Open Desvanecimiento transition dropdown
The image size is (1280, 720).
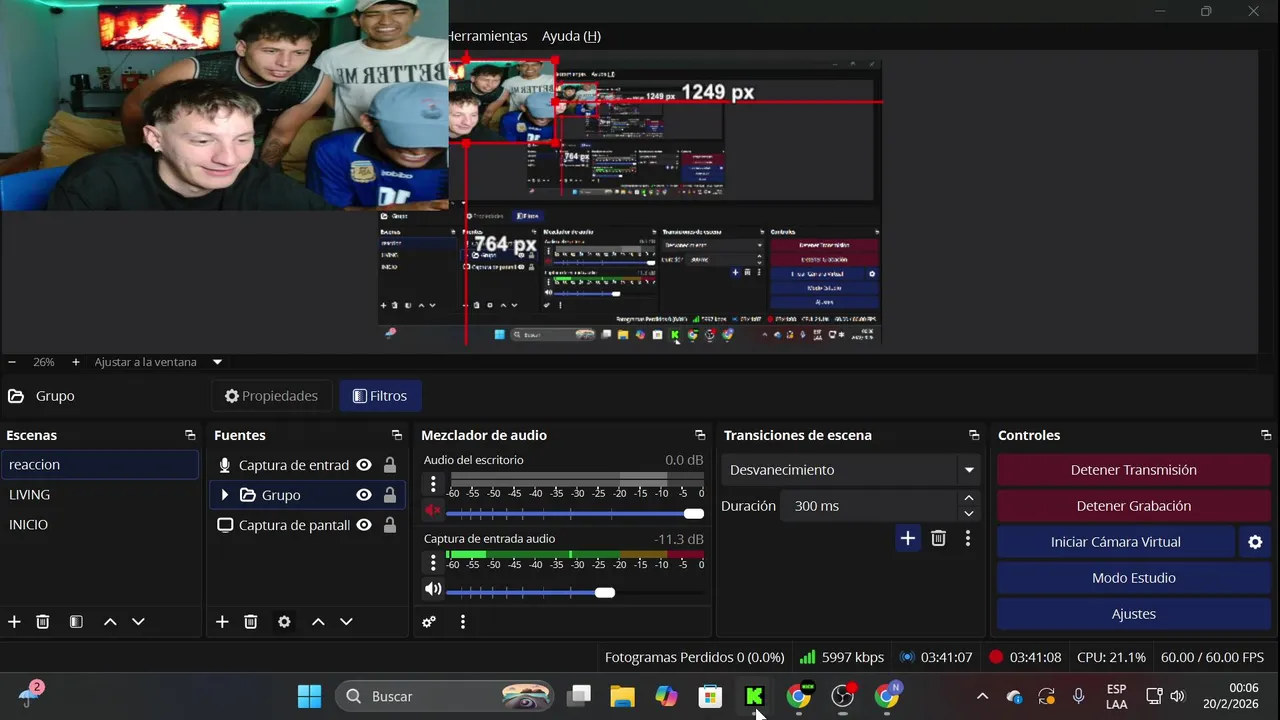(850, 470)
